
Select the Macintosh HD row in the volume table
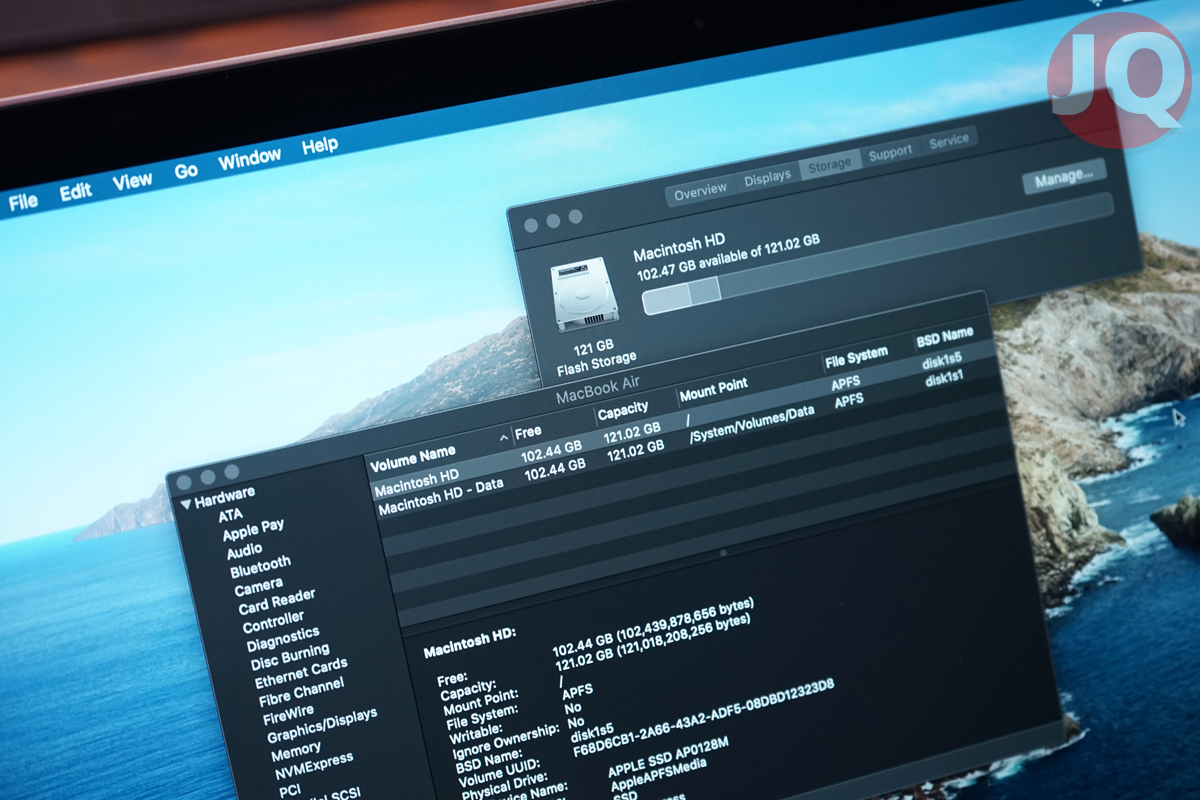[683, 418]
